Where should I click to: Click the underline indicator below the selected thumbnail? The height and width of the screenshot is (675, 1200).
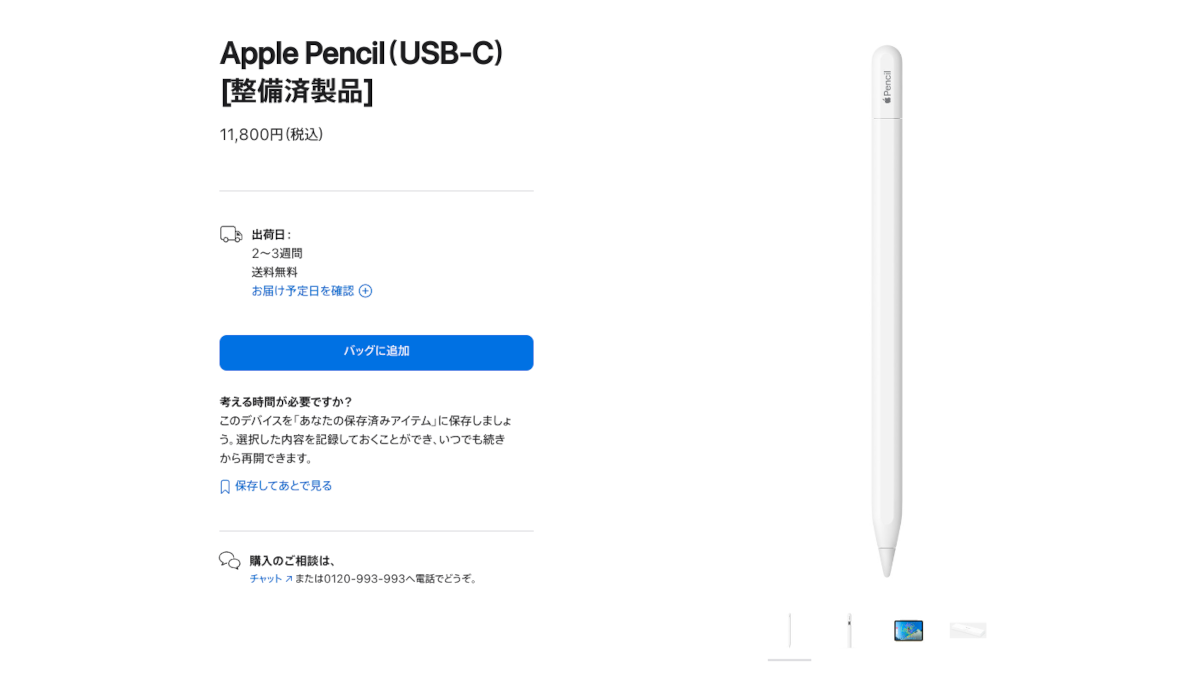(x=789, y=661)
